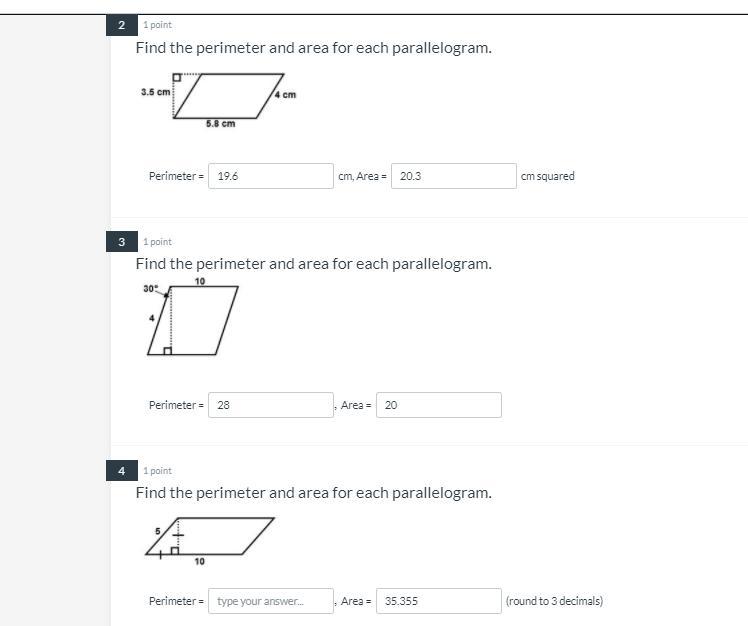The image size is (748, 626).
Task: Focus the perimeter input showing 28
Action: 271,405
